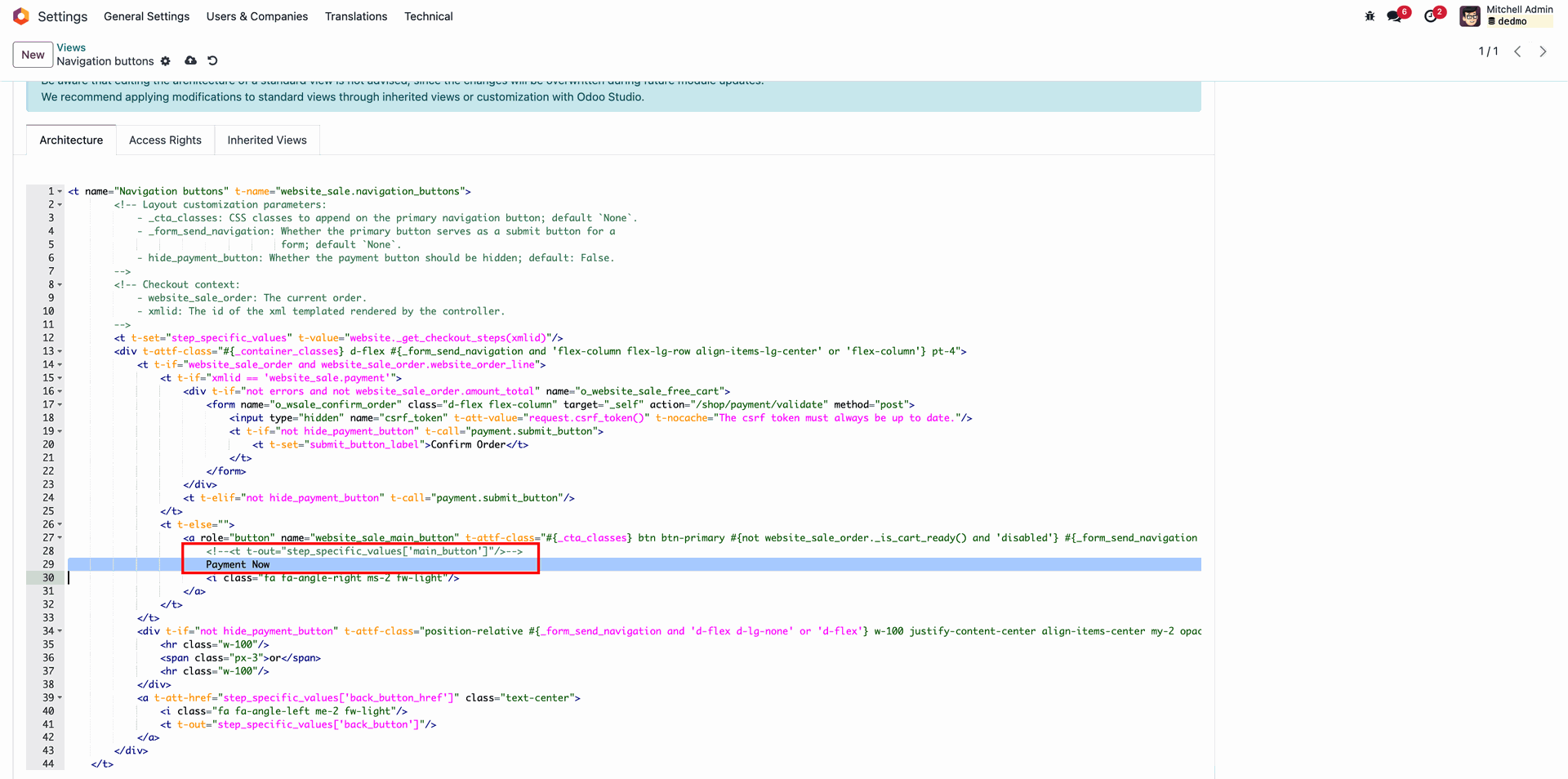This screenshot has width=1568, height=779.
Task: Go to previous record arrow
Action: (1517, 51)
